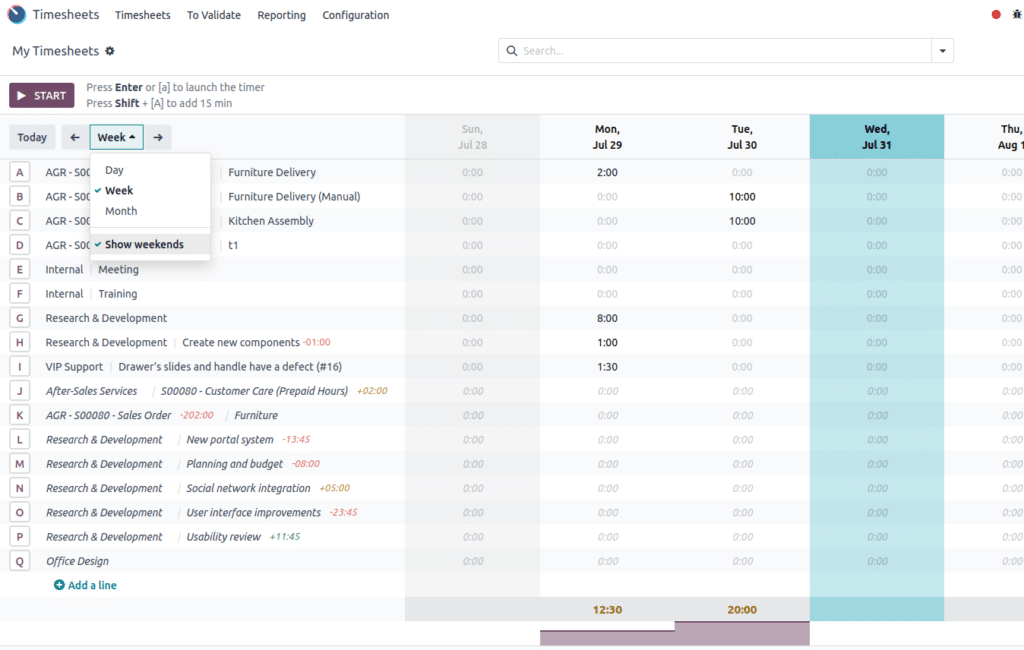Select the Week scale option
The height and width of the screenshot is (650, 1024).
(150, 191)
